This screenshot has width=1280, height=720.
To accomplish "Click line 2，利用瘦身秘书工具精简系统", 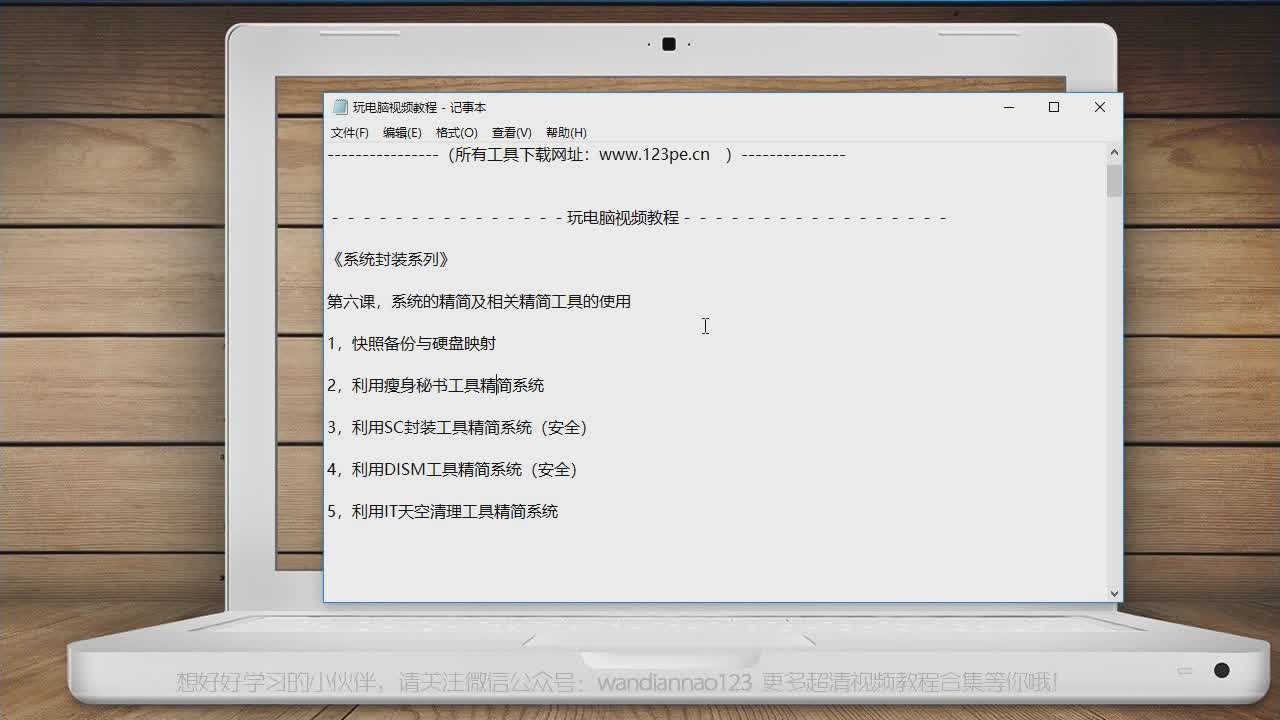I will pyautogui.click(x=436, y=385).
